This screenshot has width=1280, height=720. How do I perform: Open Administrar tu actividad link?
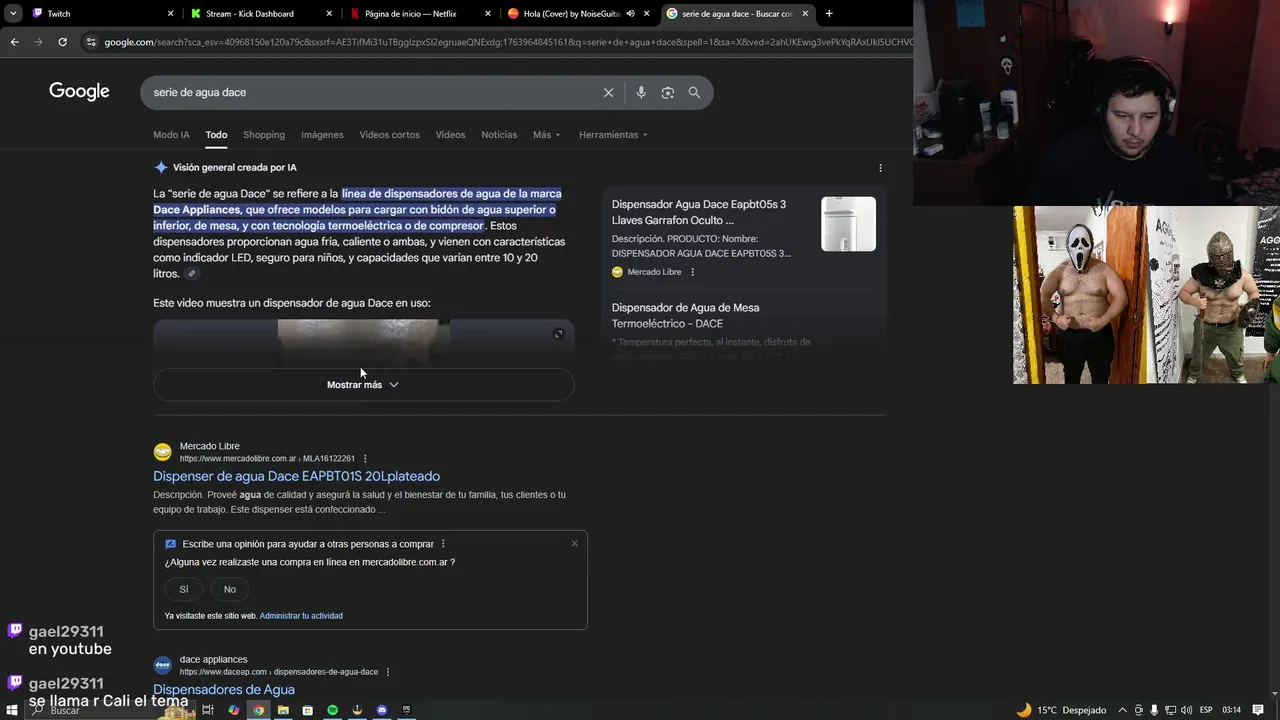tap(301, 616)
